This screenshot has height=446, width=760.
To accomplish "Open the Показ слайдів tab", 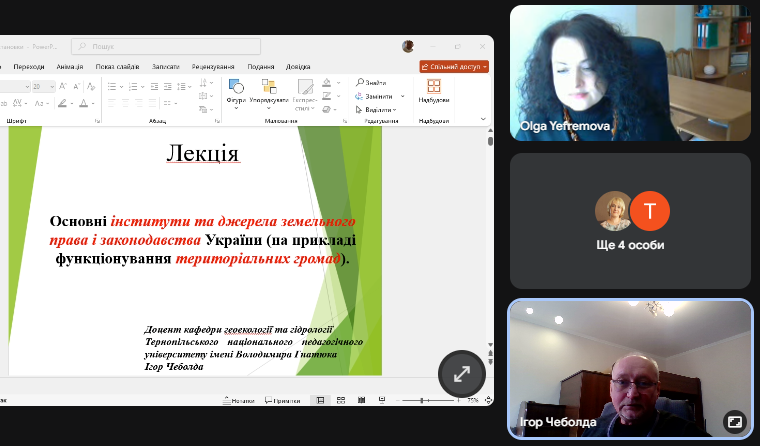I will (117, 66).
